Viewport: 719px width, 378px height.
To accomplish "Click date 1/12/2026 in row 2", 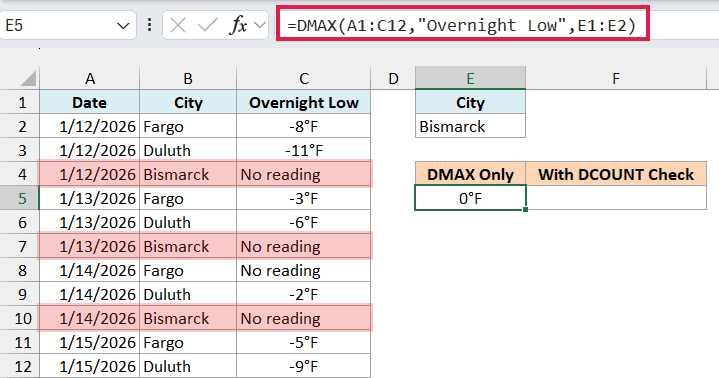I will pos(90,126).
